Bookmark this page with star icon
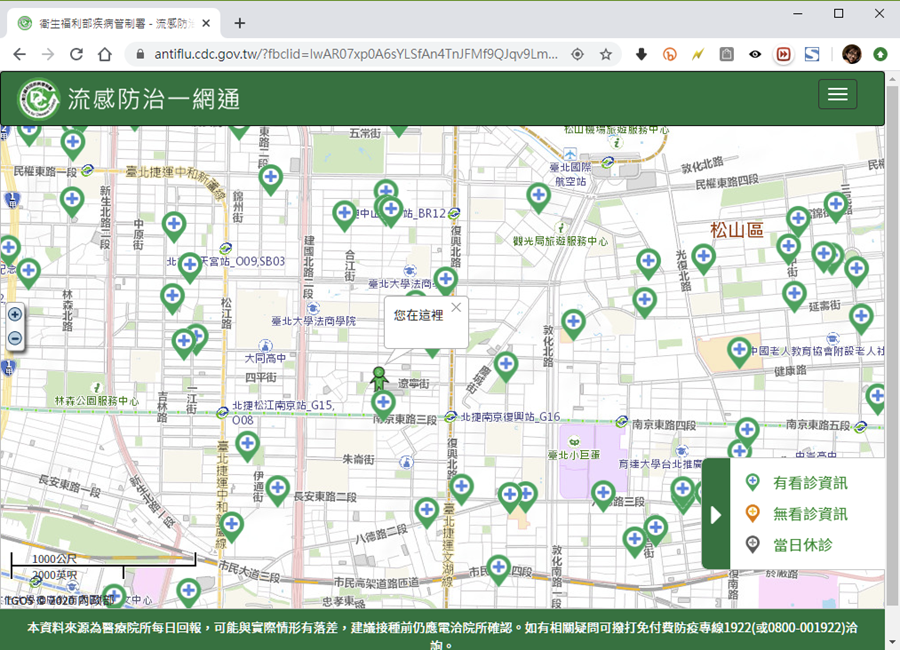This screenshot has width=900, height=650. point(605,54)
